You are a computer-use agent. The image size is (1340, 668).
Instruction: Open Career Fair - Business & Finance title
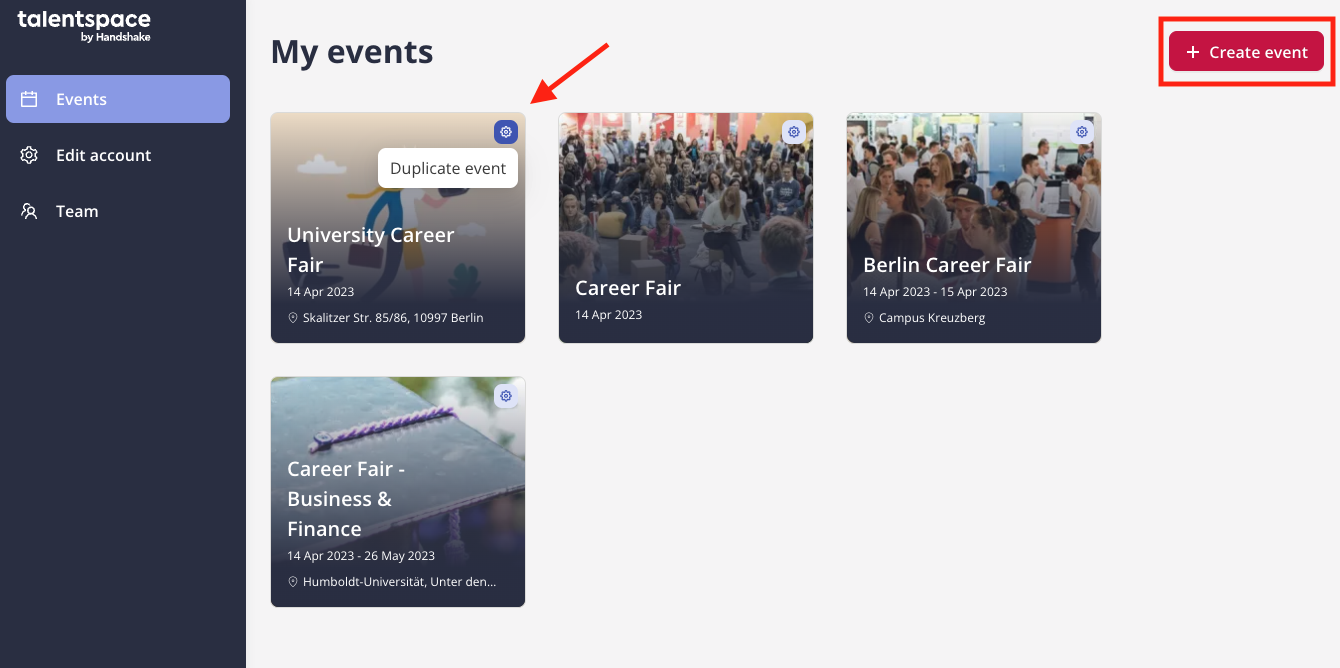346,498
